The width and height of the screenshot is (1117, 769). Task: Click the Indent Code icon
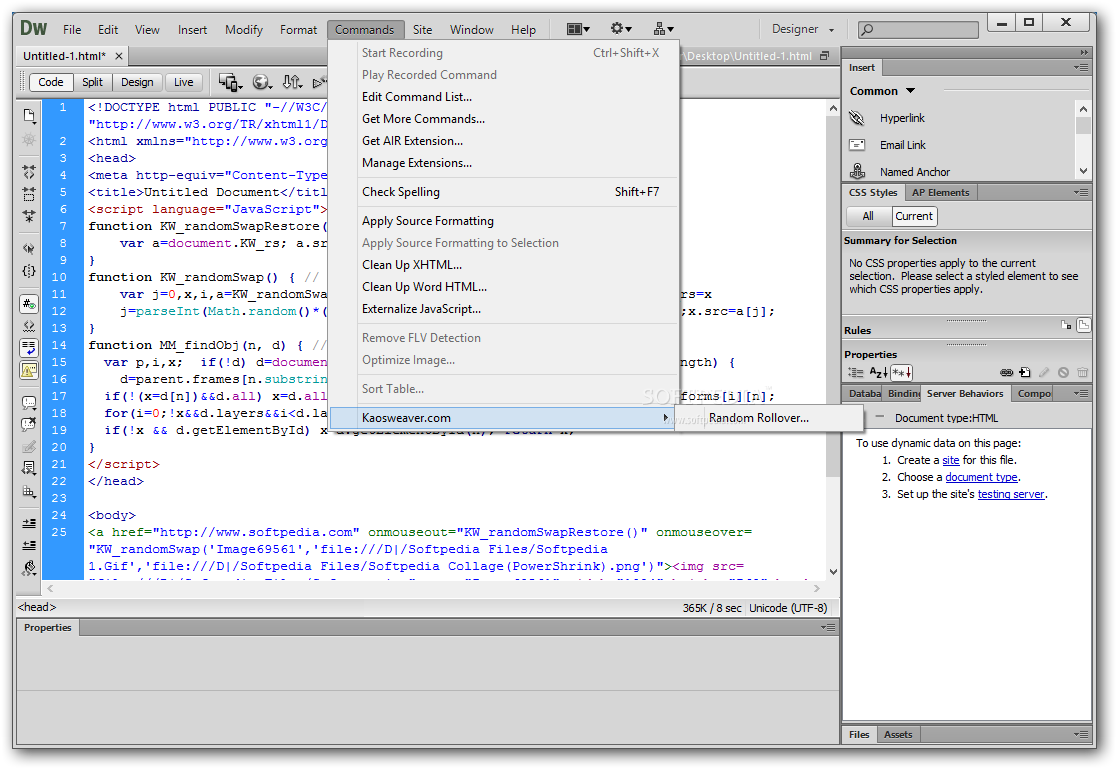(28, 523)
